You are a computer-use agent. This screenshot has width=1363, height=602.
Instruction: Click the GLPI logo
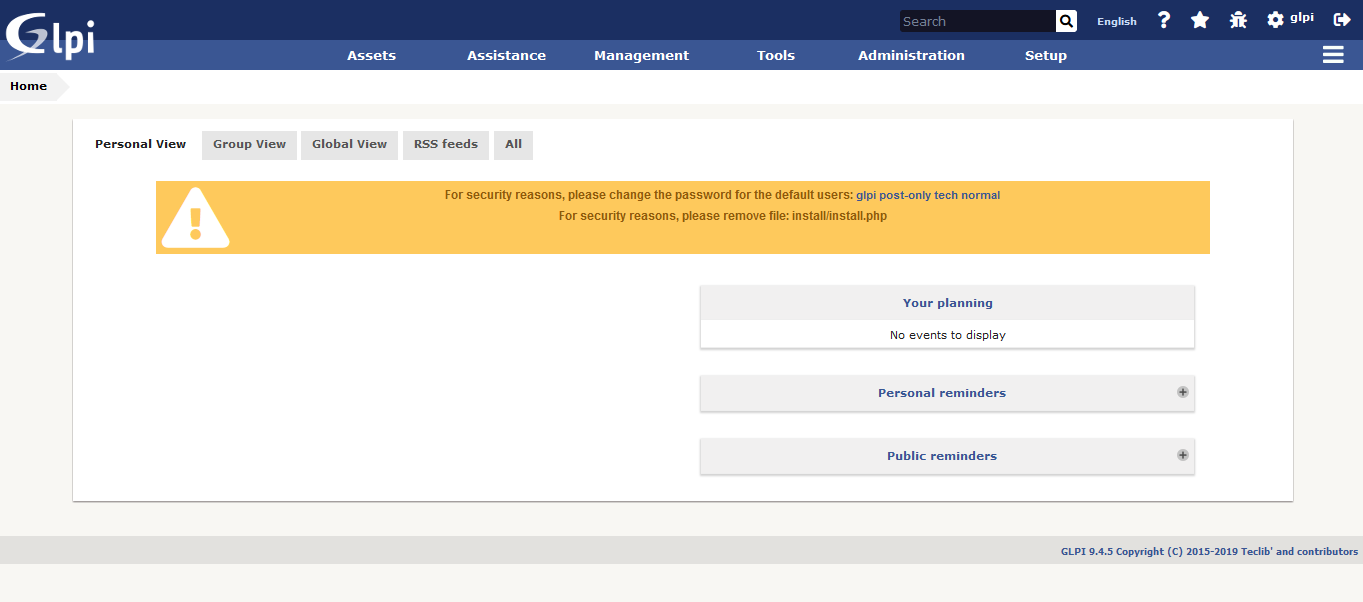50,36
